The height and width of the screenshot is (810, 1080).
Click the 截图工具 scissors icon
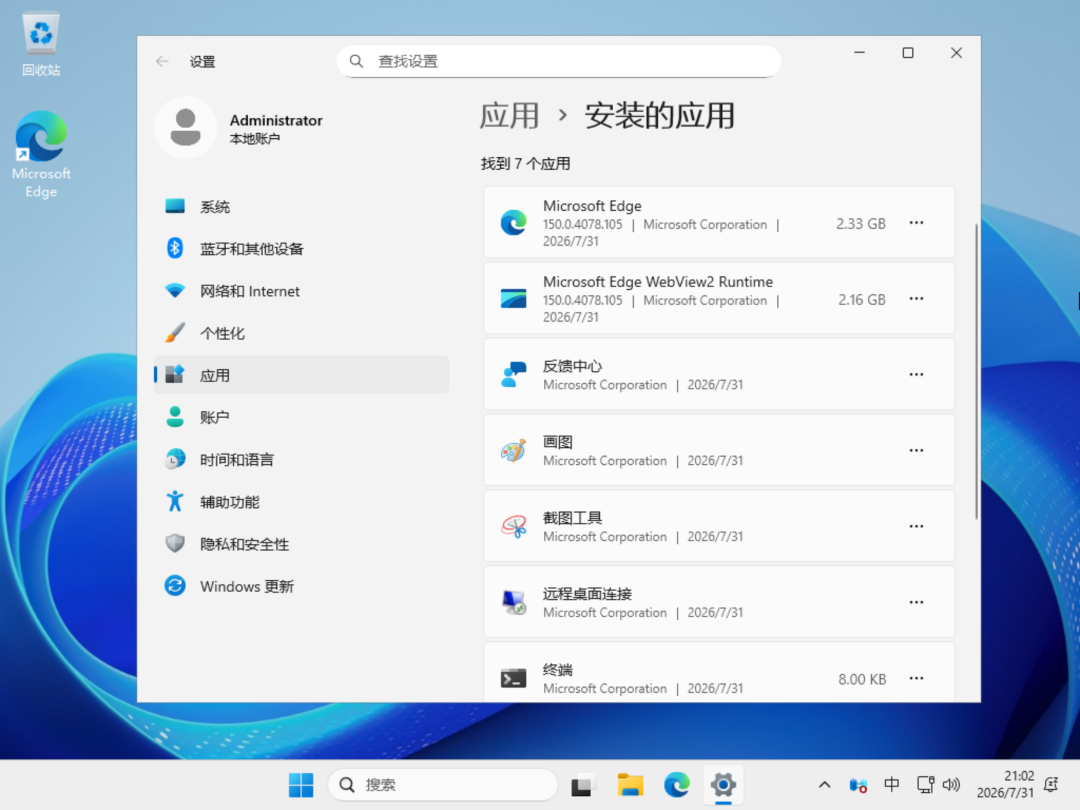[513, 526]
